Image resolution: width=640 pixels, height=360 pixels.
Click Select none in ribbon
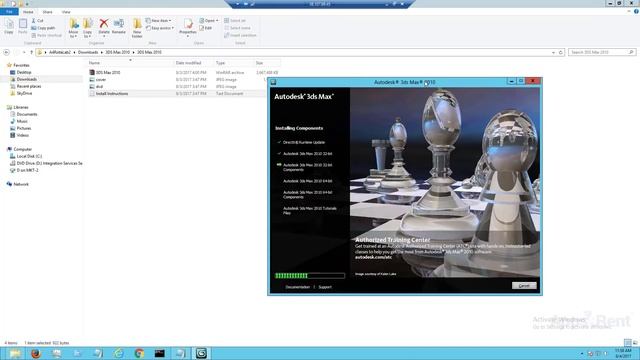(238, 28)
